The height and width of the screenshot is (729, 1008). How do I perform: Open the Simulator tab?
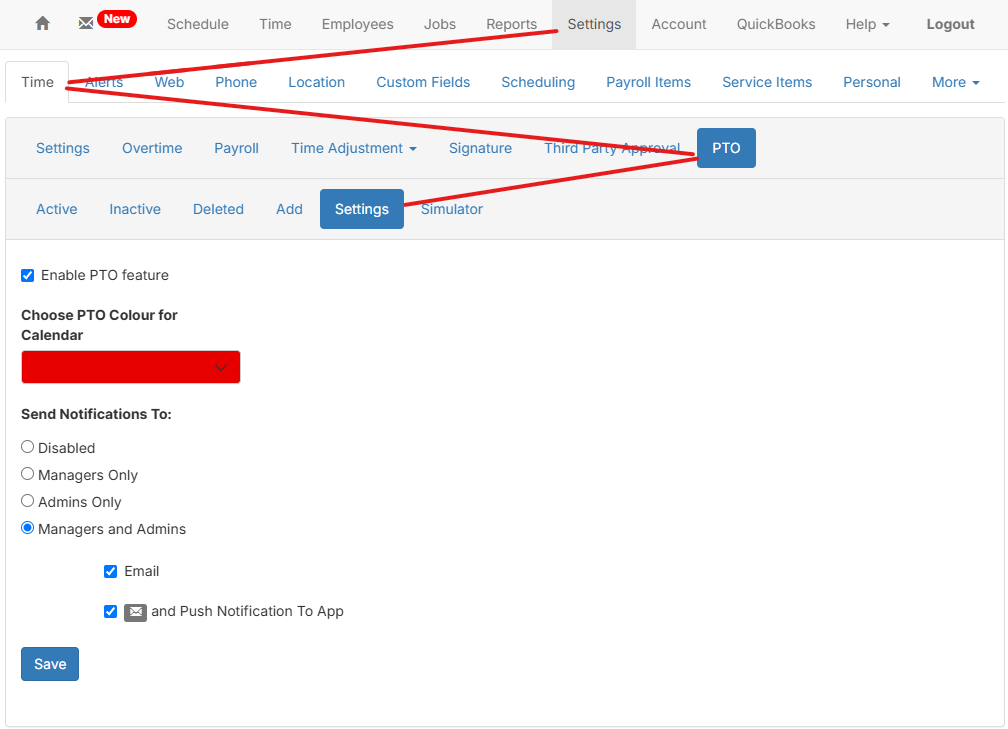pyautogui.click(x=451, y=209)
